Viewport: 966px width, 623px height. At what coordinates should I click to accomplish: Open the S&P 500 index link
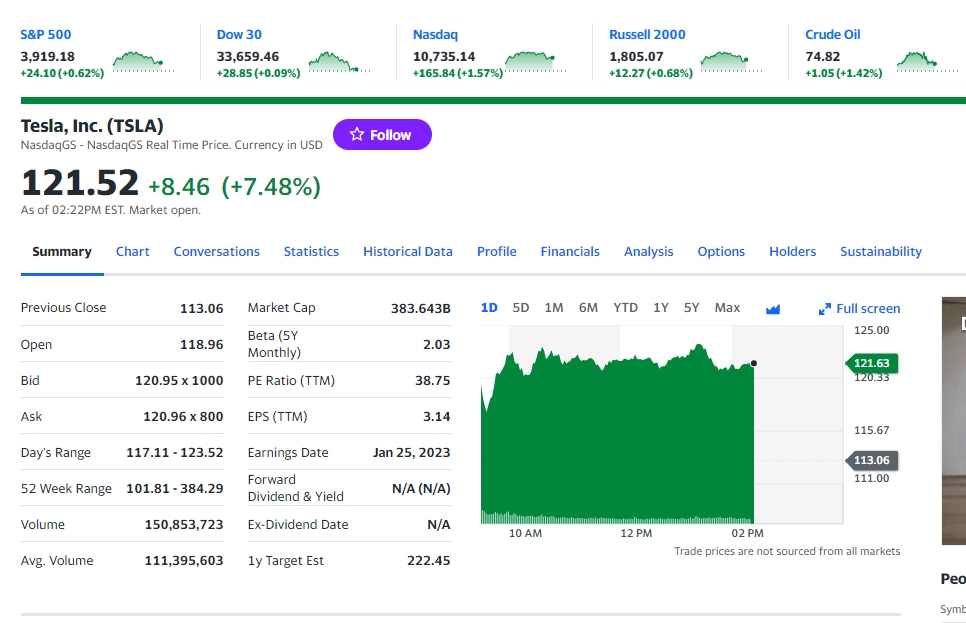(46, 34)
